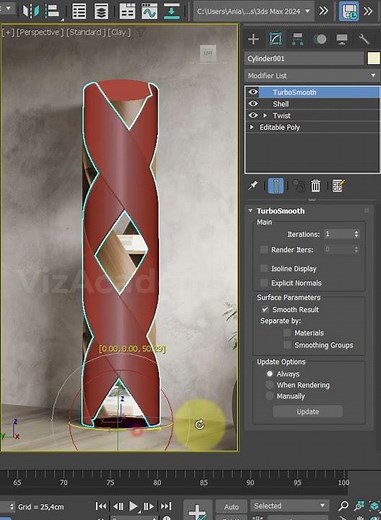Open the Standard shading viewport menu
Viewport: 381px width, 520px height.
tap(86, 32)
